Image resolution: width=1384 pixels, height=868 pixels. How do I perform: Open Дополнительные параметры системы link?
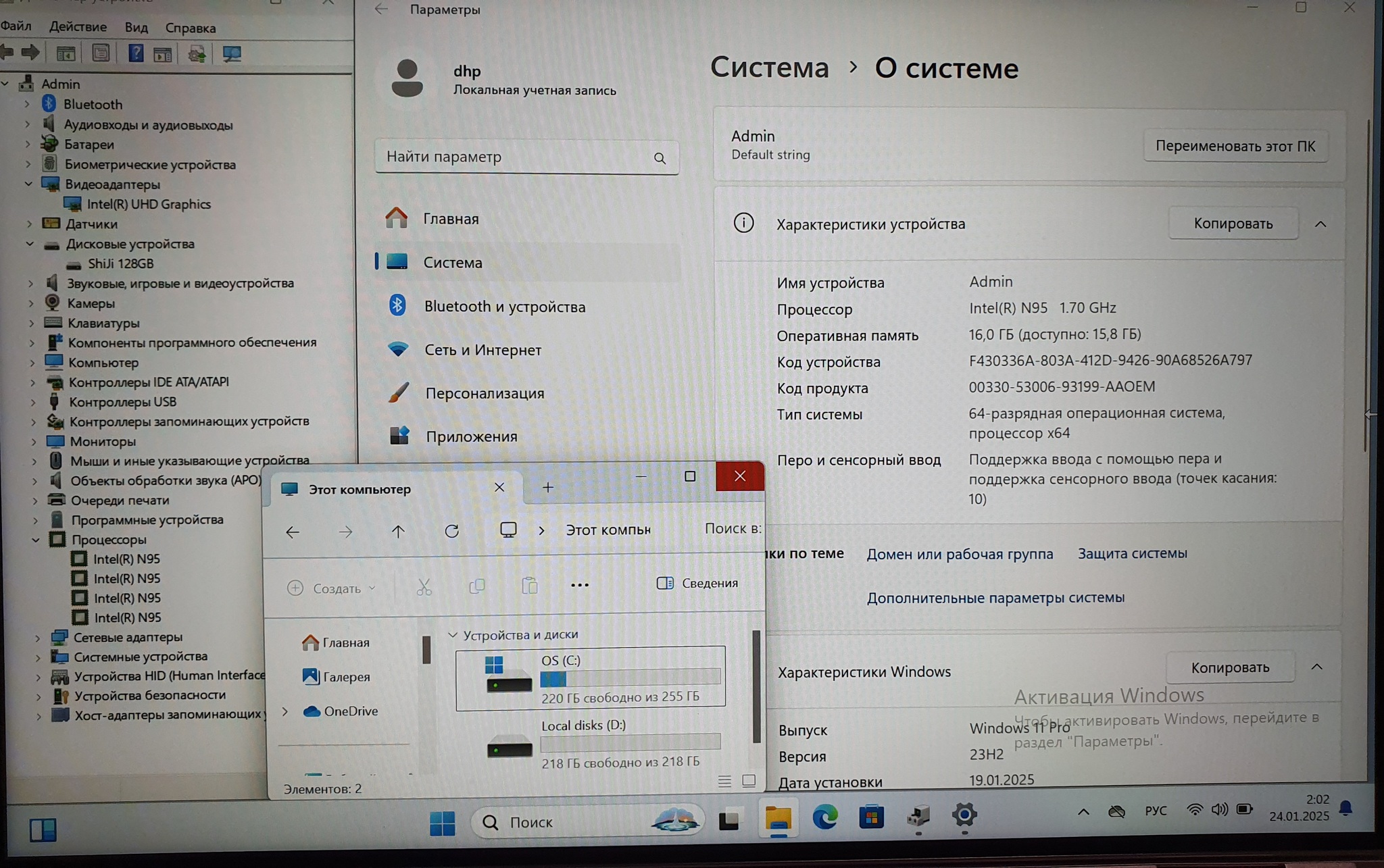[x=995, y=598]
